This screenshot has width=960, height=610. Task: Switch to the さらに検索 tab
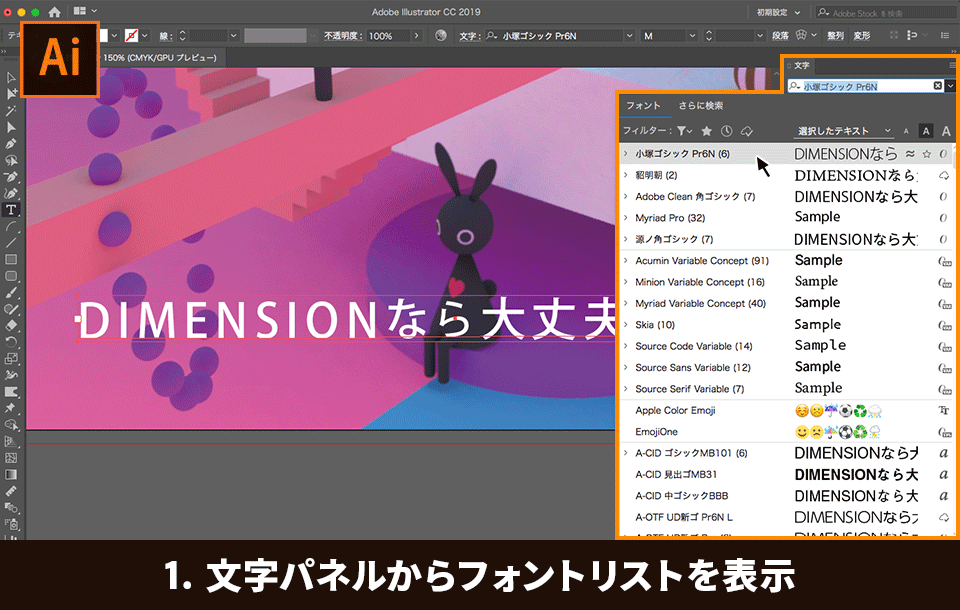point(700,105)
